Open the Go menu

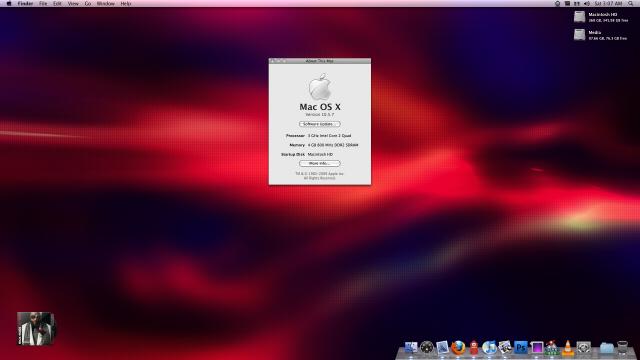pyautogui.click(x=88, y=3)
